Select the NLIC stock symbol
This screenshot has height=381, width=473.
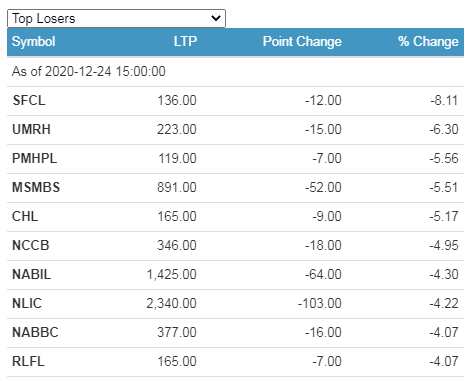27,303
